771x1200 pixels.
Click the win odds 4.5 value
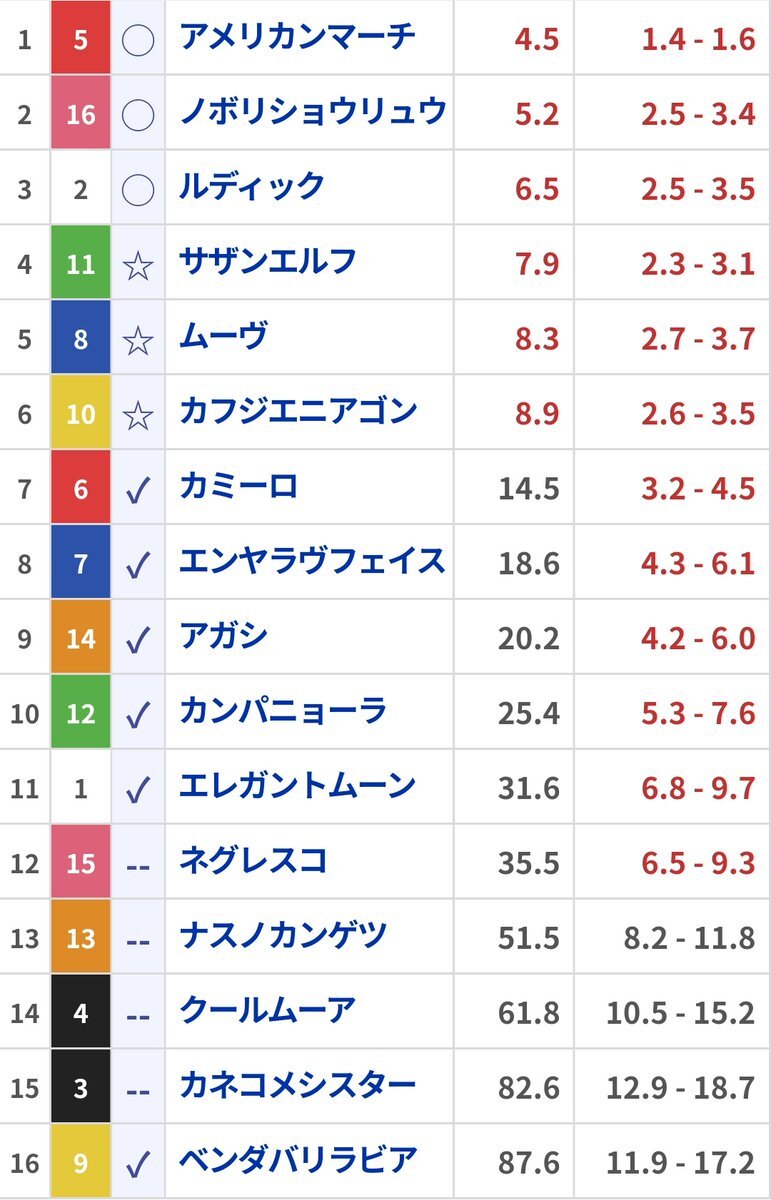coord(537,40)
